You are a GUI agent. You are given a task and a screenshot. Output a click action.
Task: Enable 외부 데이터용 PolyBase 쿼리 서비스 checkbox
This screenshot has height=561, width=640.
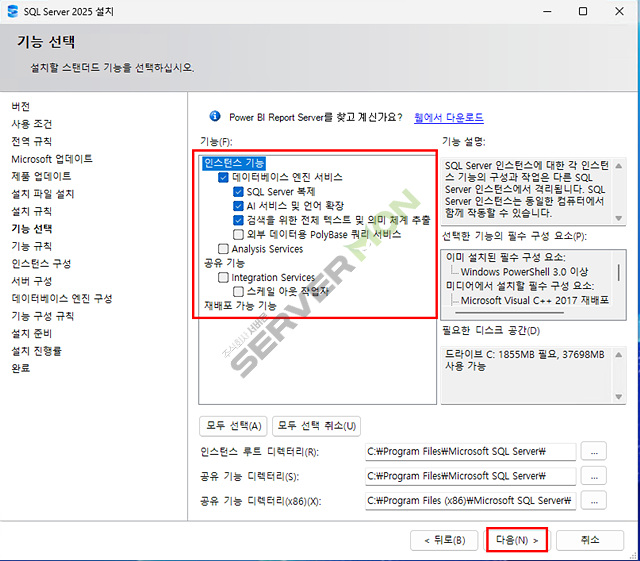pyautogui.click(x=238, y=235)
